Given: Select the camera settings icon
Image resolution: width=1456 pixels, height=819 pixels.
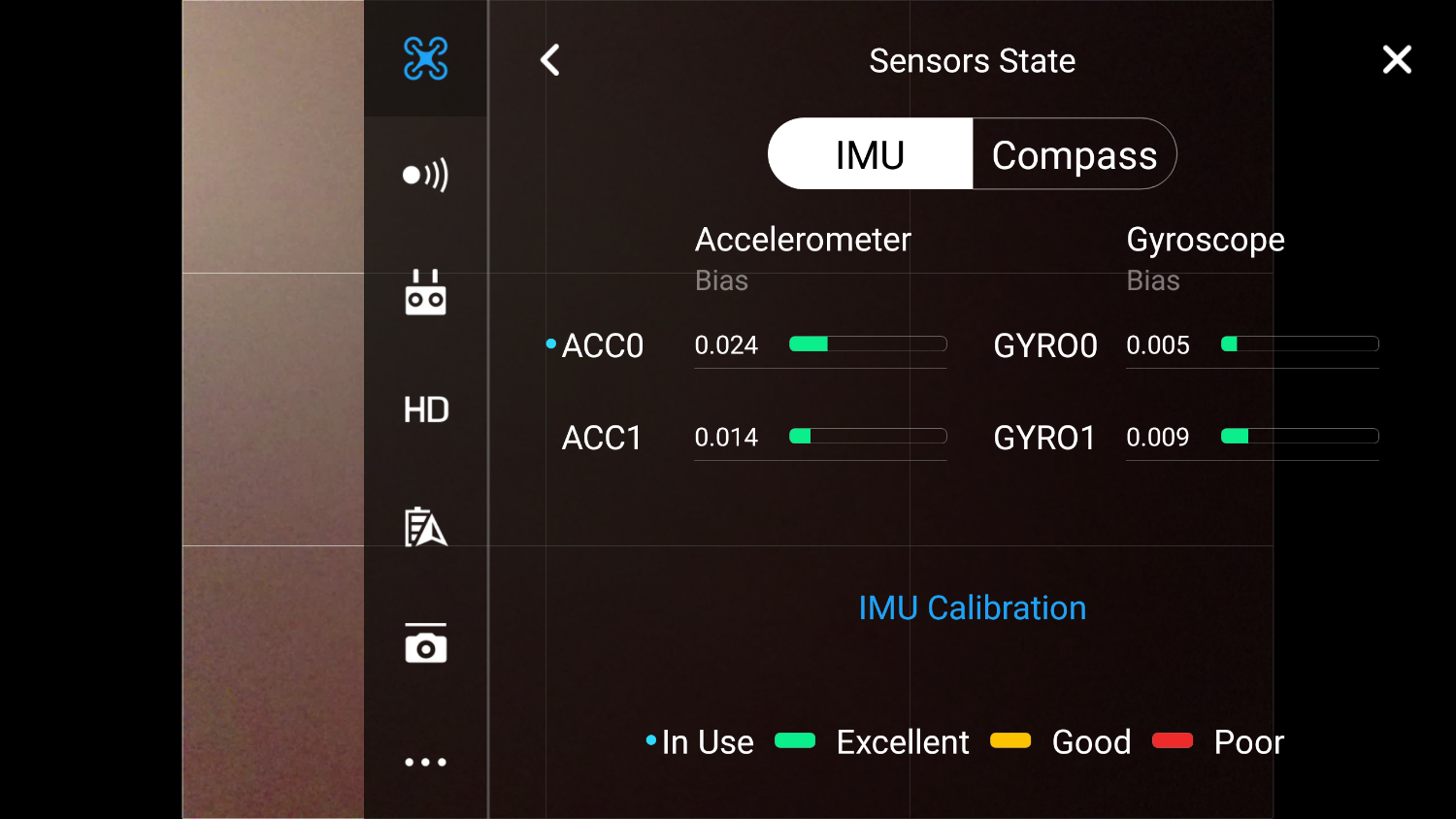Looking at the screenshot, I should [x=425, y=643].
